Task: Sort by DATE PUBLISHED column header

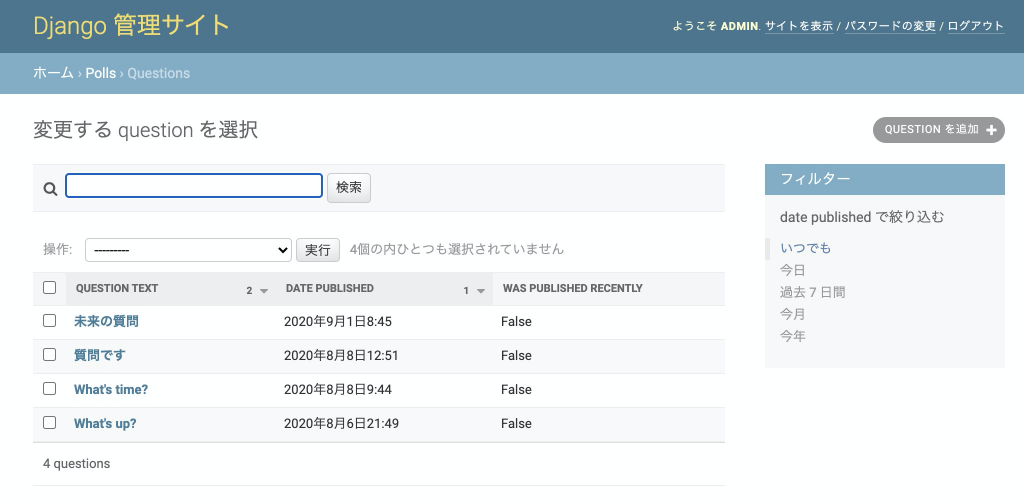Action: [330, 288]
